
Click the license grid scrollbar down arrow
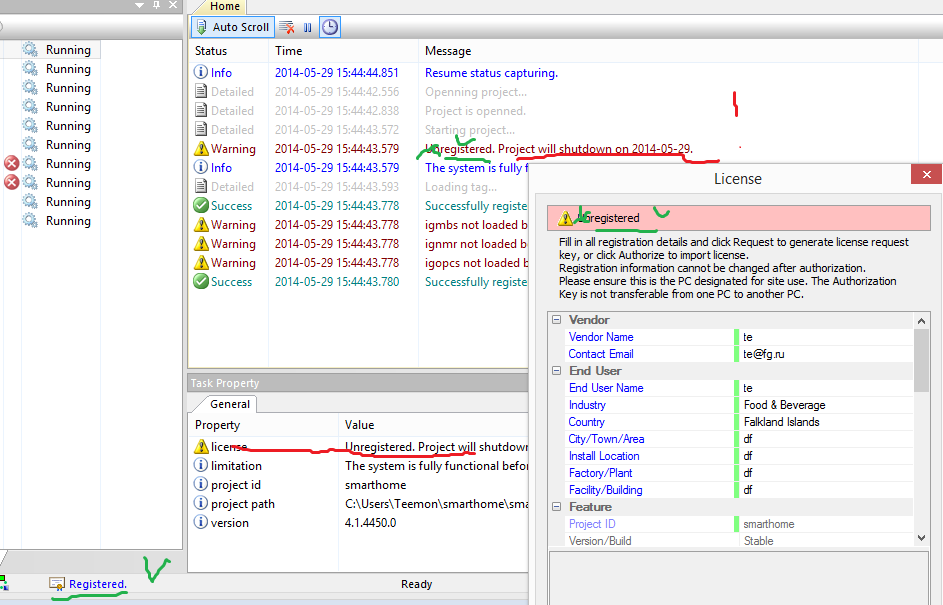[x=921, y=538]
